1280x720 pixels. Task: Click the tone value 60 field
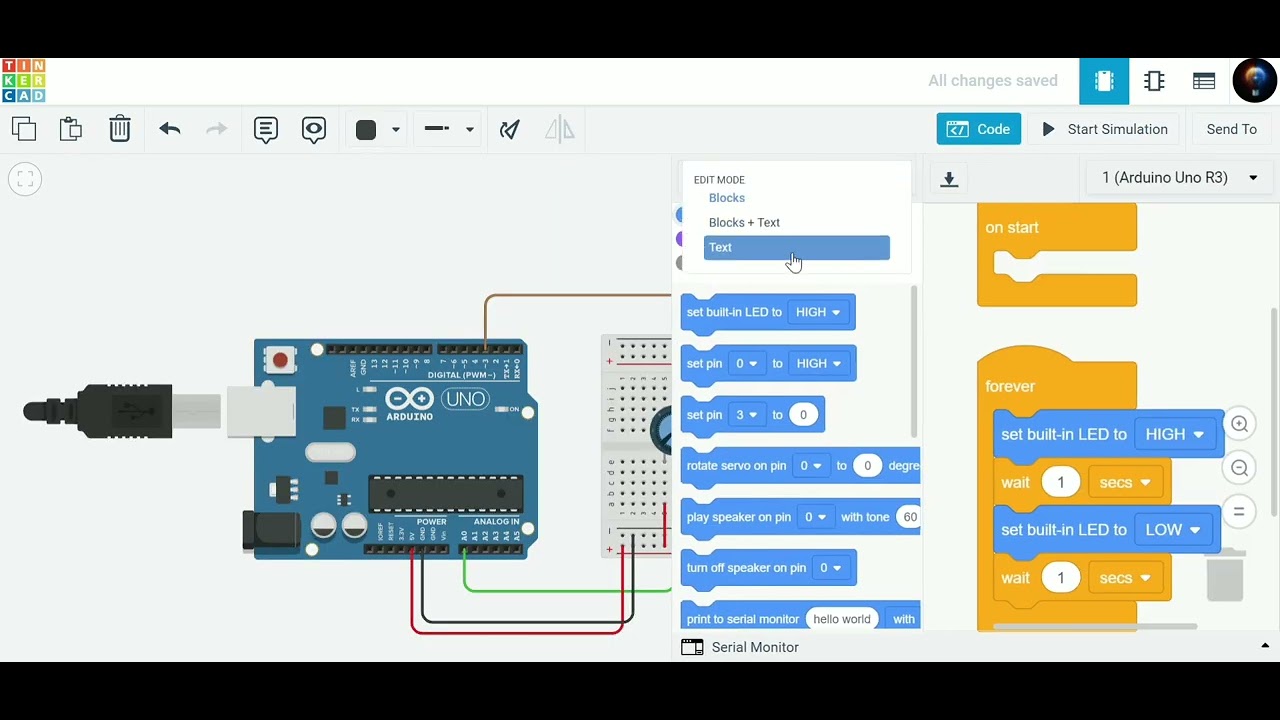pos(909,517)
